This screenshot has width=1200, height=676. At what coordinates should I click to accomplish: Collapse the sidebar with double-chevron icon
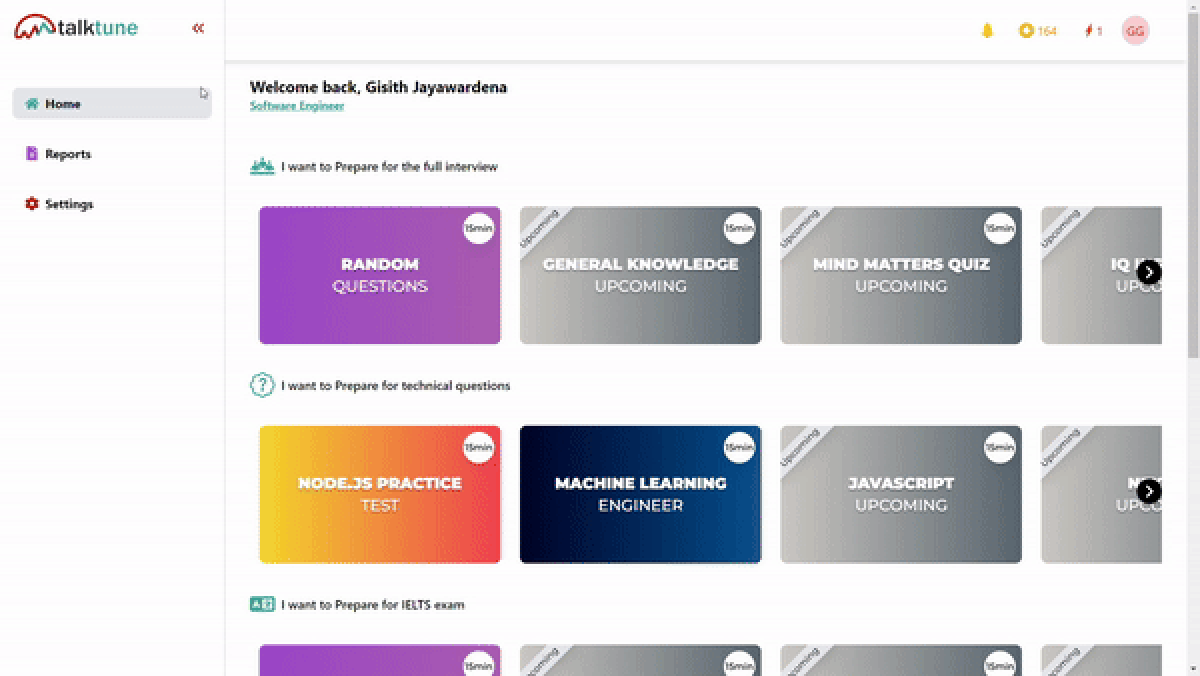click(x=198, y=28)
